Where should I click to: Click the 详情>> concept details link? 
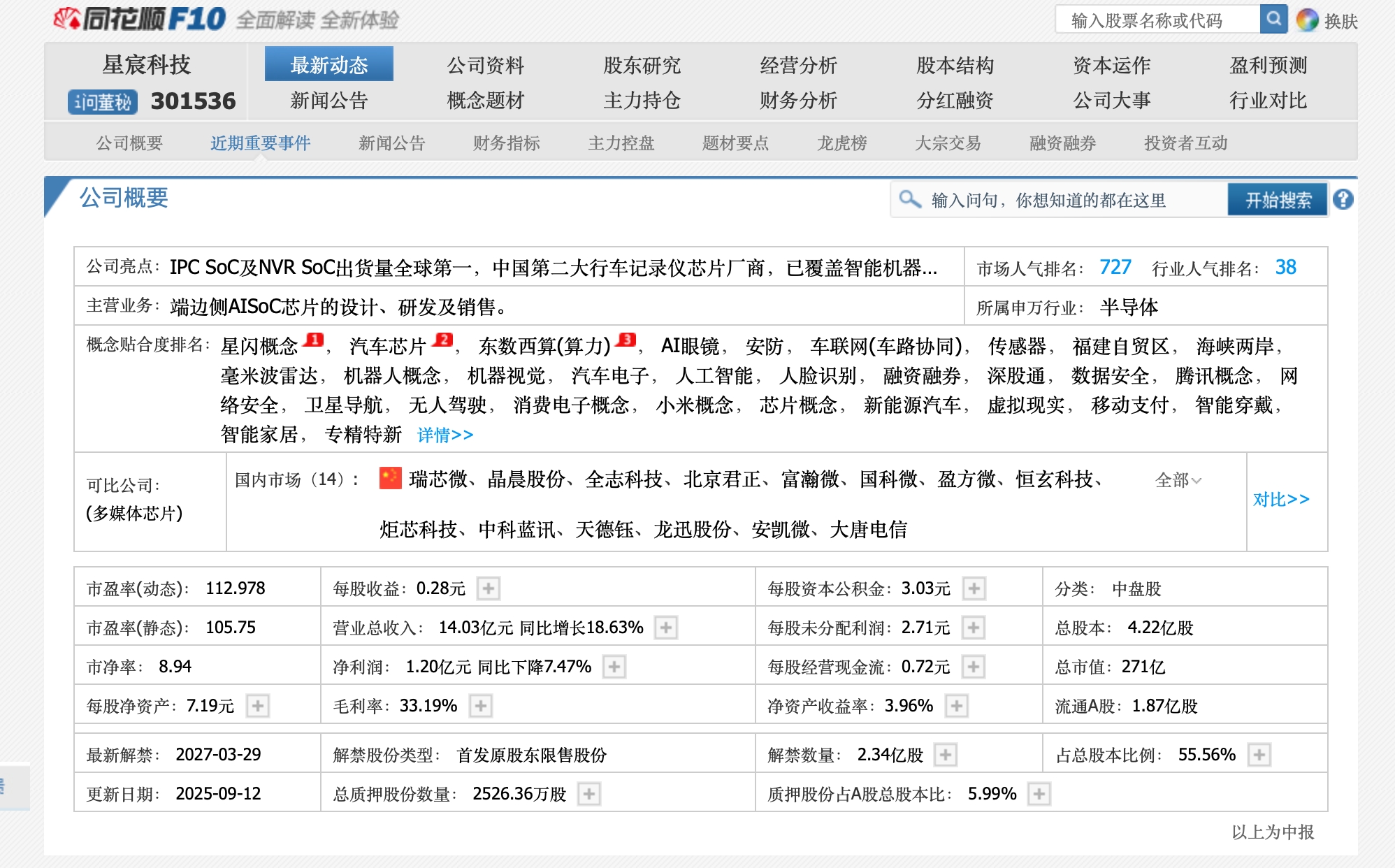pos(445,435)
